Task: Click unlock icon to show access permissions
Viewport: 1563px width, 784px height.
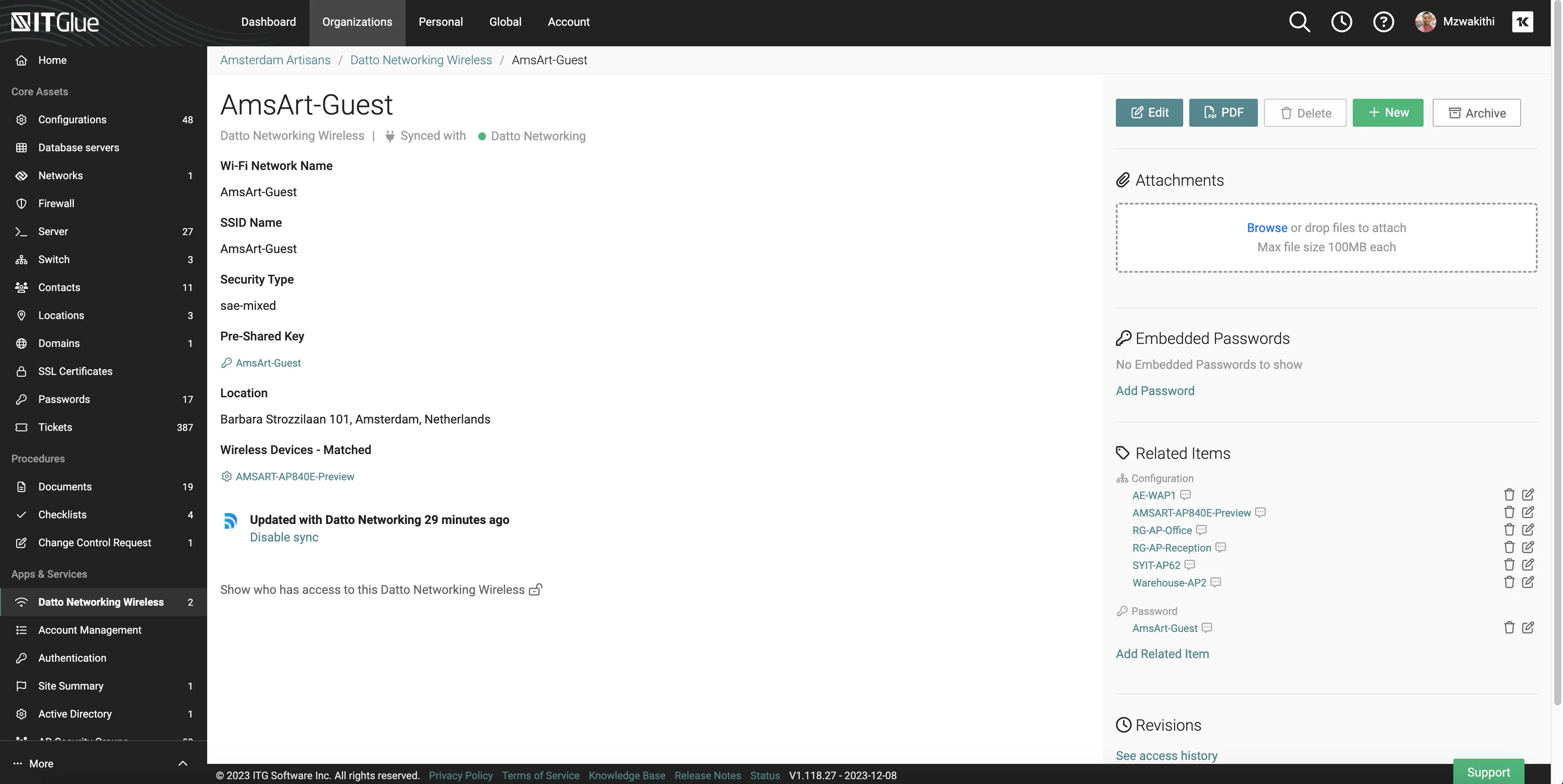Action: (x=535, y=589)
